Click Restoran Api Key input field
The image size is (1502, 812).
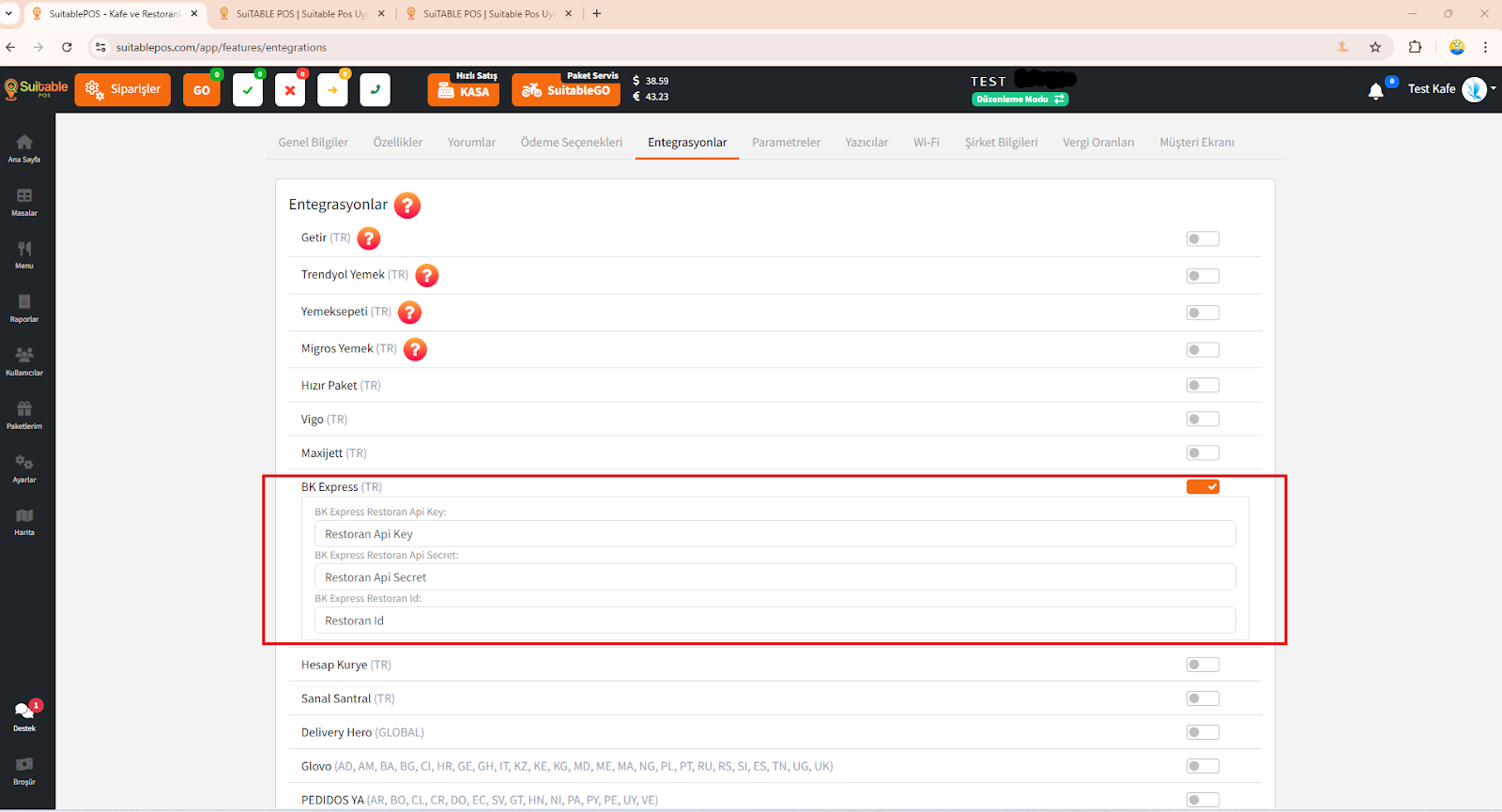774,534
